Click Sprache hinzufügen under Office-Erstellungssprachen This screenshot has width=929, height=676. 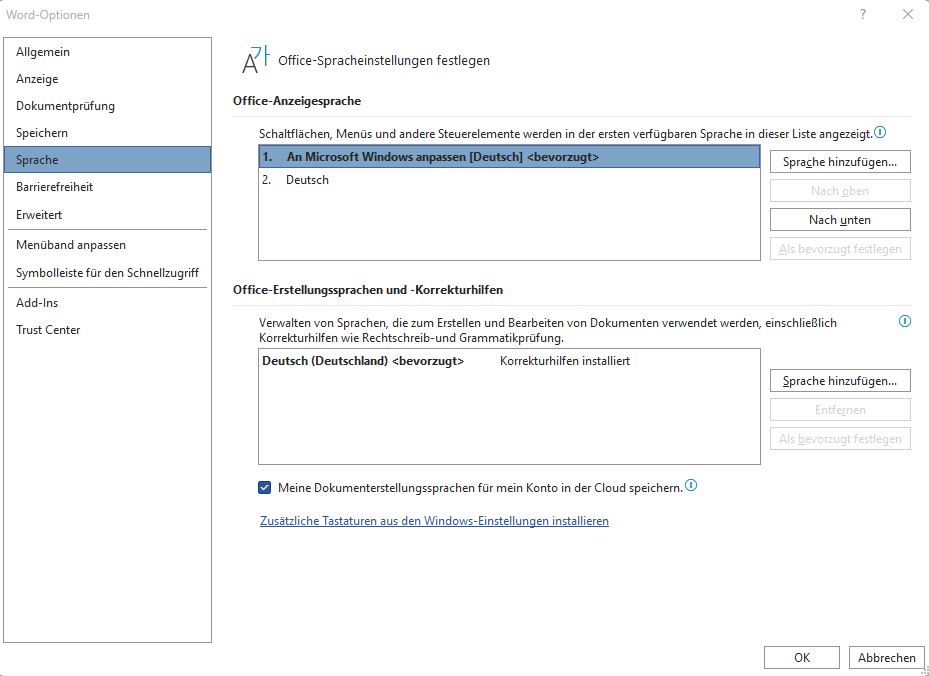839,380
